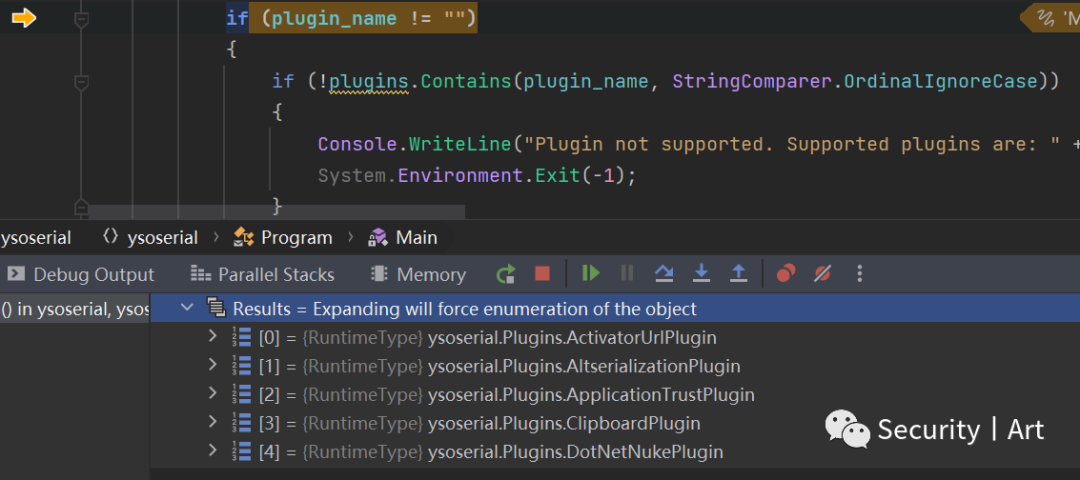
Task: Click the green Rerun debug icon
Action: tap(506, 274)
